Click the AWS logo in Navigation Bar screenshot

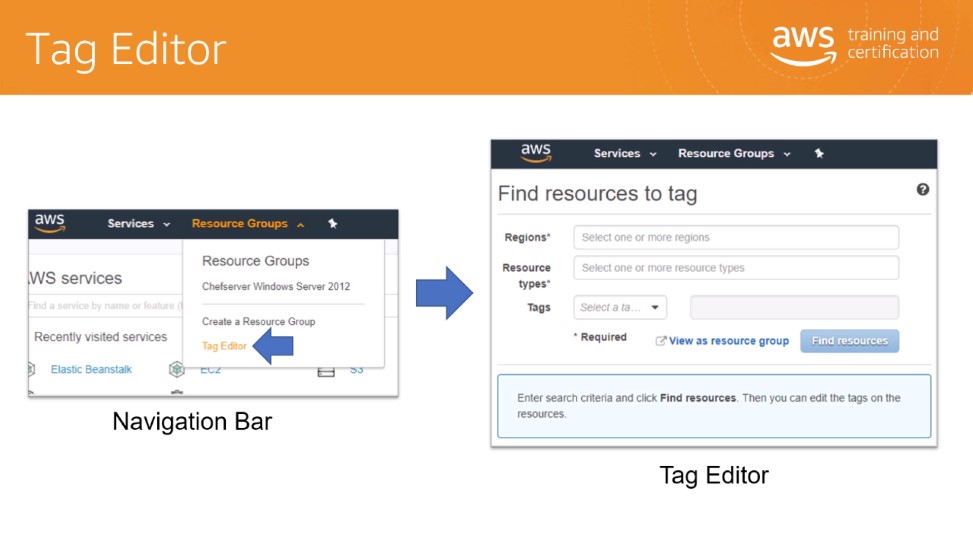click(x=50, y=223)
